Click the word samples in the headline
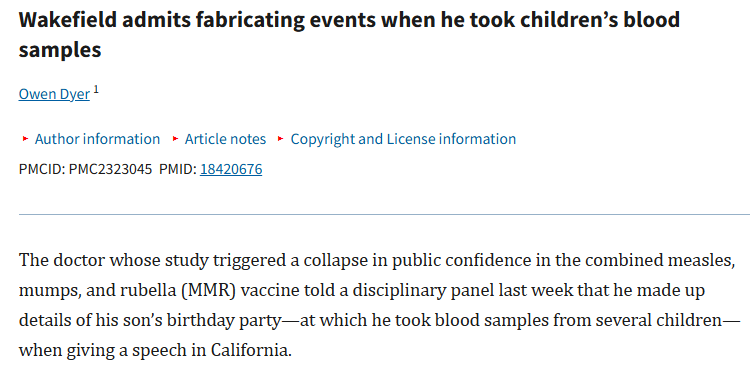 point(60,50)
